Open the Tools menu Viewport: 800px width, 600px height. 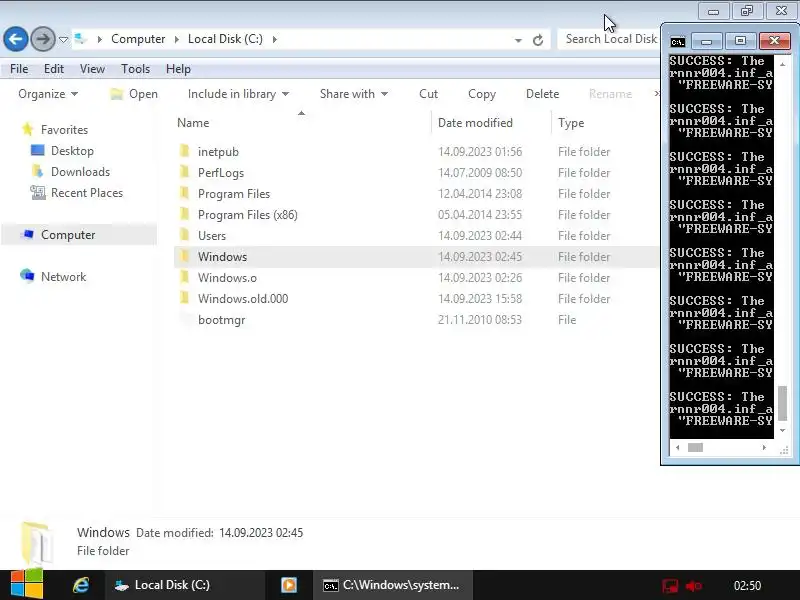[x=135, y=69]
